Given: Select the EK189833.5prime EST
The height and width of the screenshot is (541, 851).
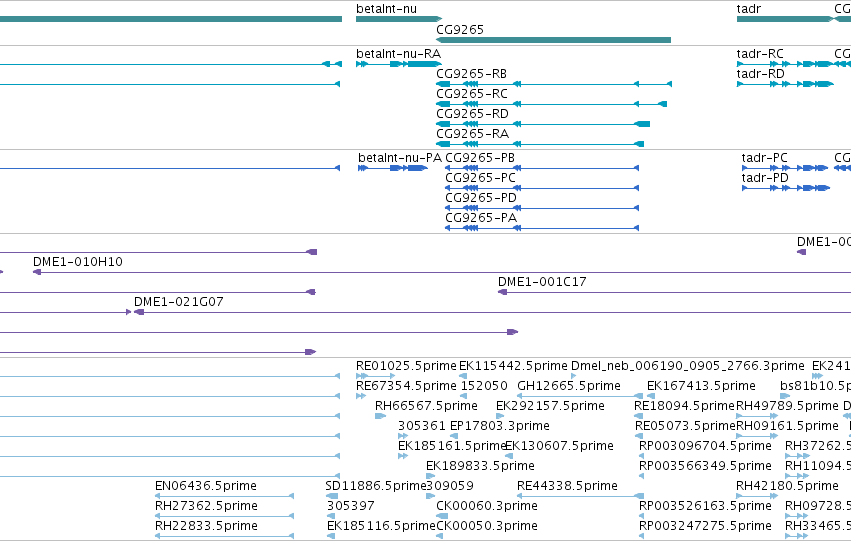Looking at the screenshot, I should tap(430, 476).
